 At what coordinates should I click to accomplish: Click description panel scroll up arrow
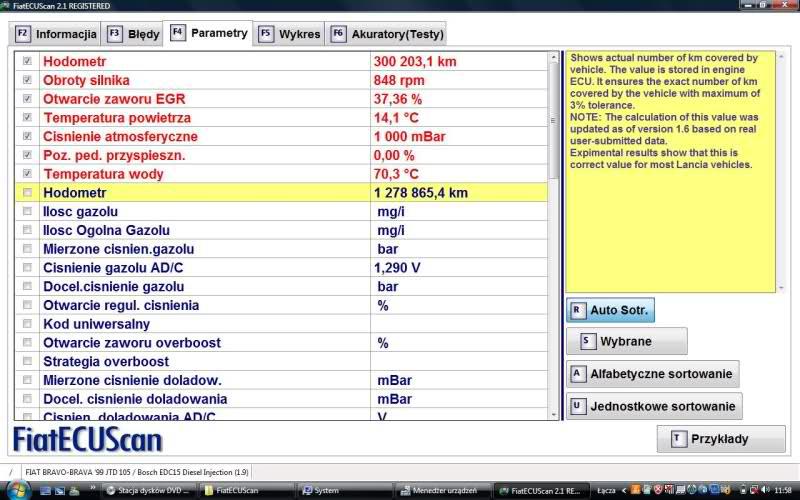click(x=781, y=57)
